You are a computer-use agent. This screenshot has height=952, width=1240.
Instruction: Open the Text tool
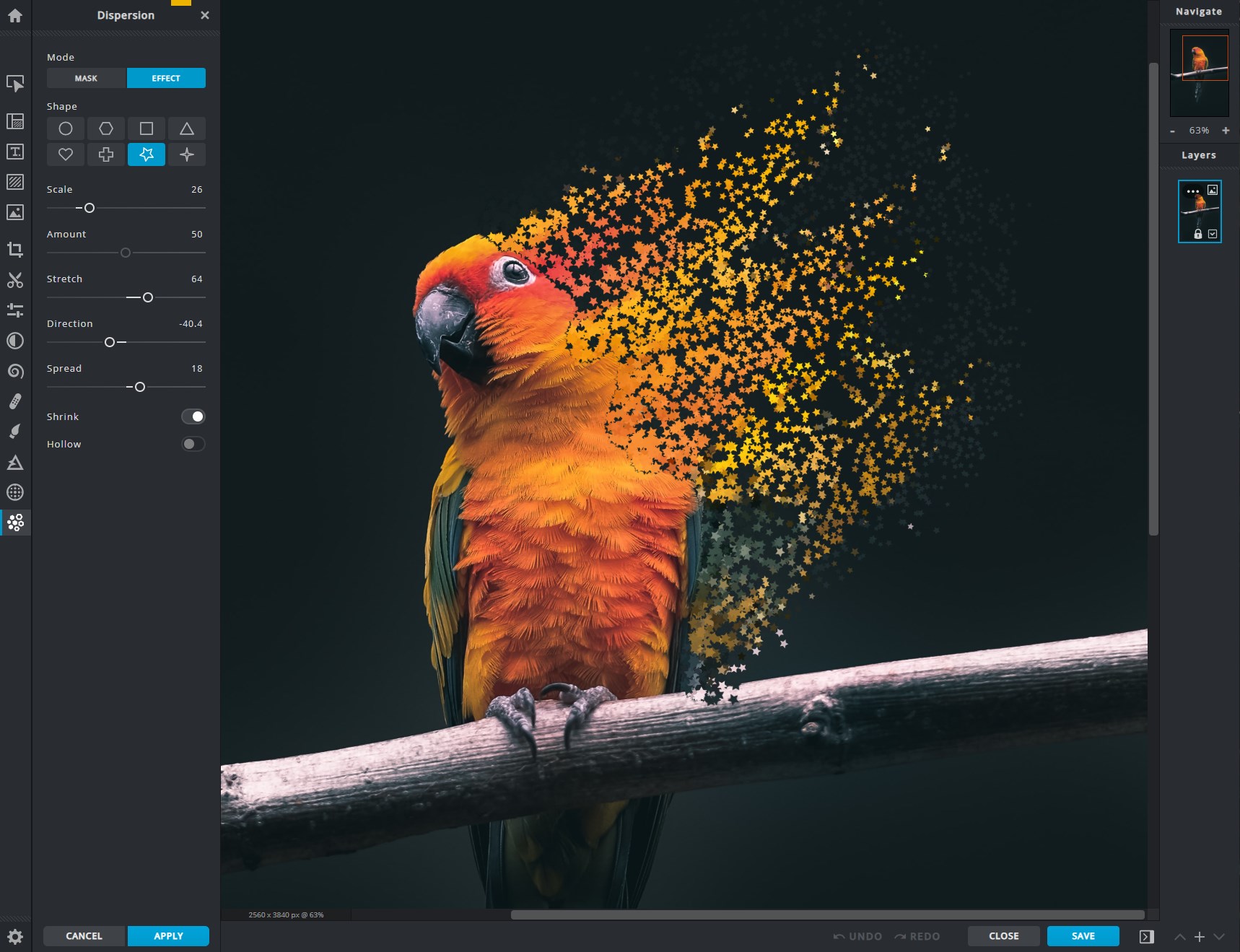coord(15,152)
